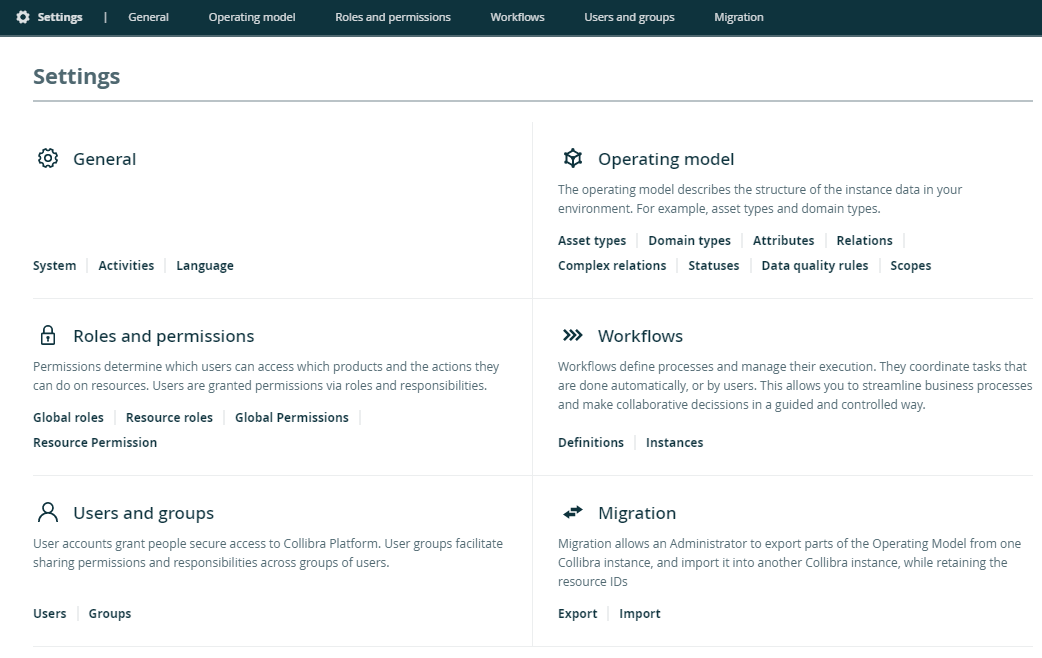Open the Global roles link
Screen dimensions: 1042x658
[68, 417]
